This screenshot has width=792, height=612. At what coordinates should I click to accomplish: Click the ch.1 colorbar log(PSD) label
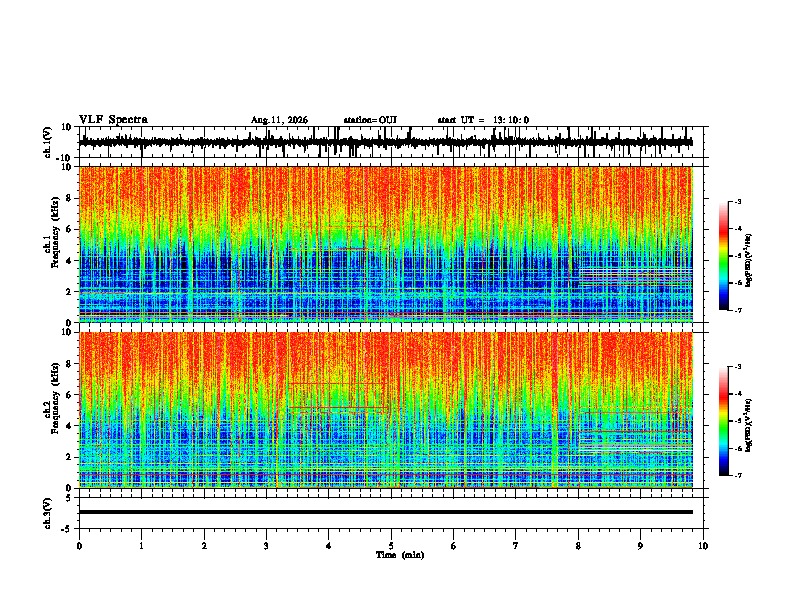(x=749, y=260)
